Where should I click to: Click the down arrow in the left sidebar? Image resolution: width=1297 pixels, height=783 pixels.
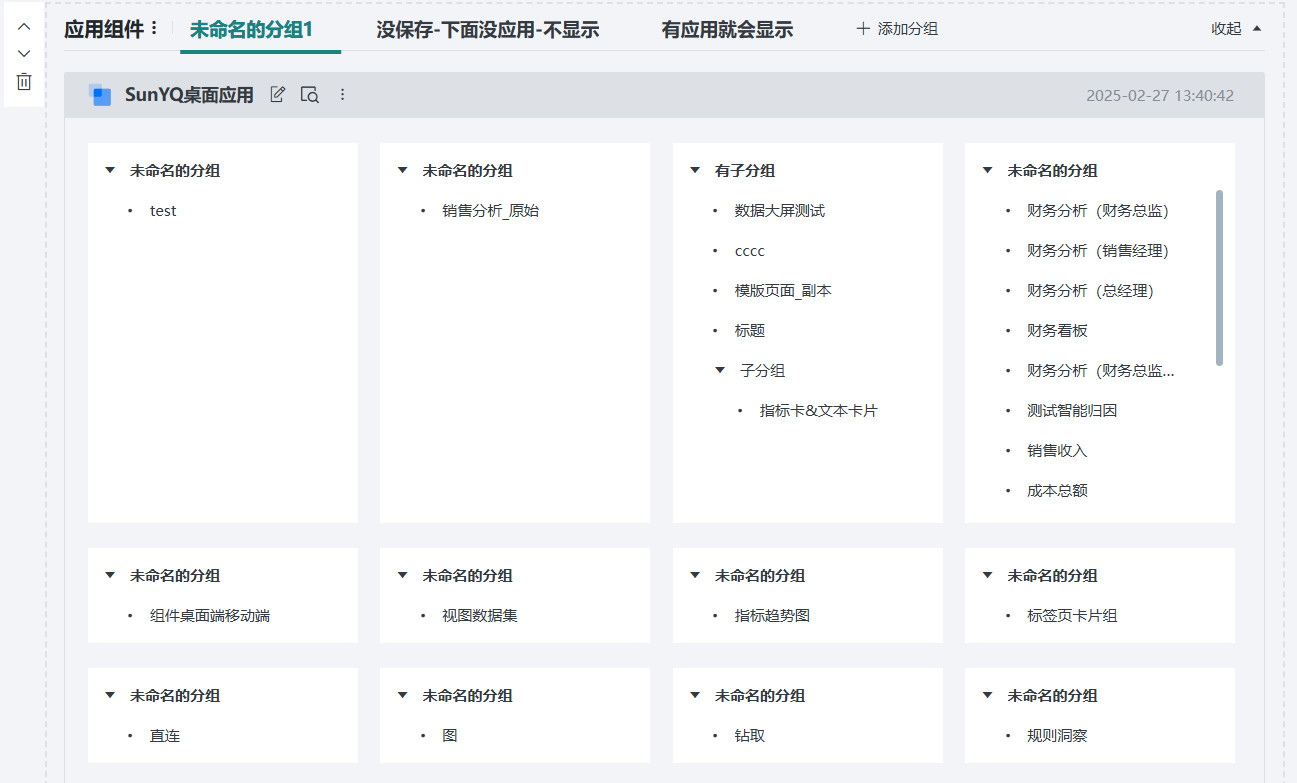coord(23,53)
